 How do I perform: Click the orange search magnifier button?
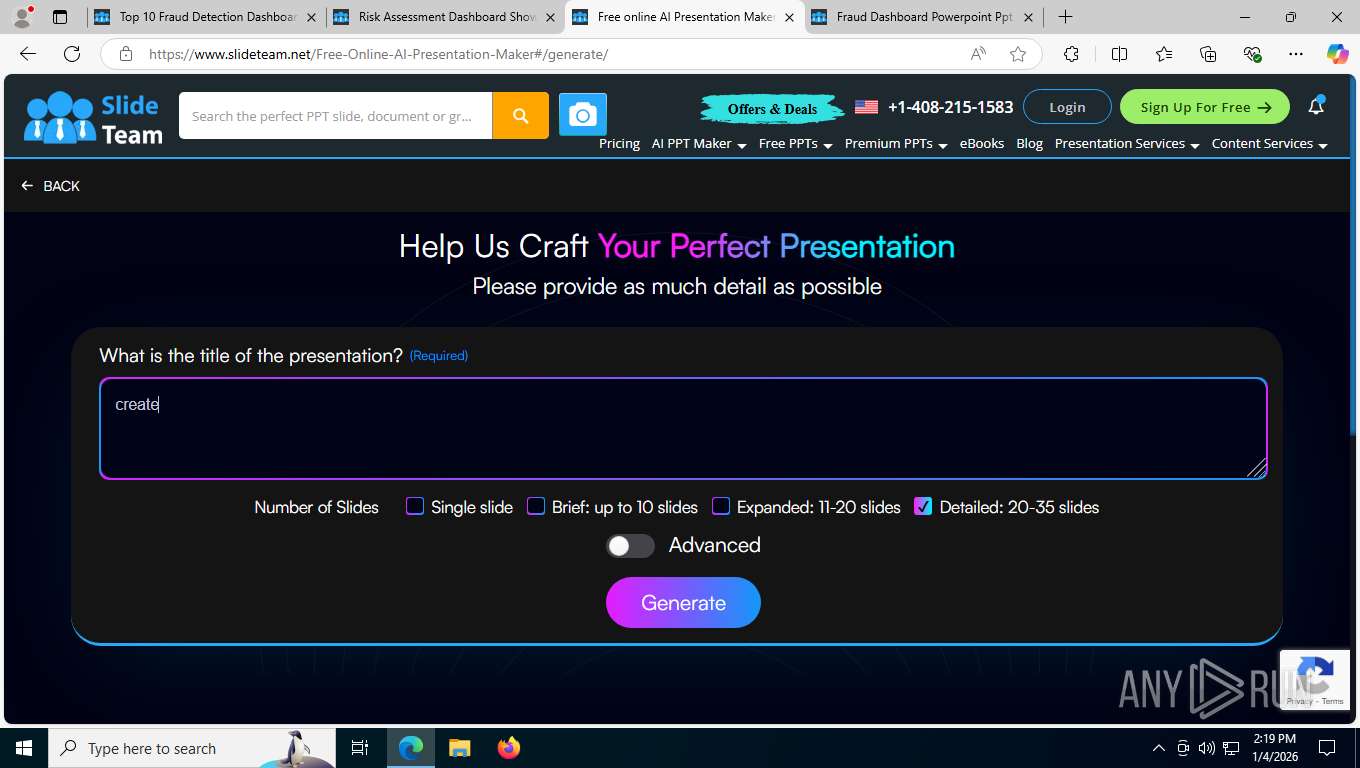520,116
